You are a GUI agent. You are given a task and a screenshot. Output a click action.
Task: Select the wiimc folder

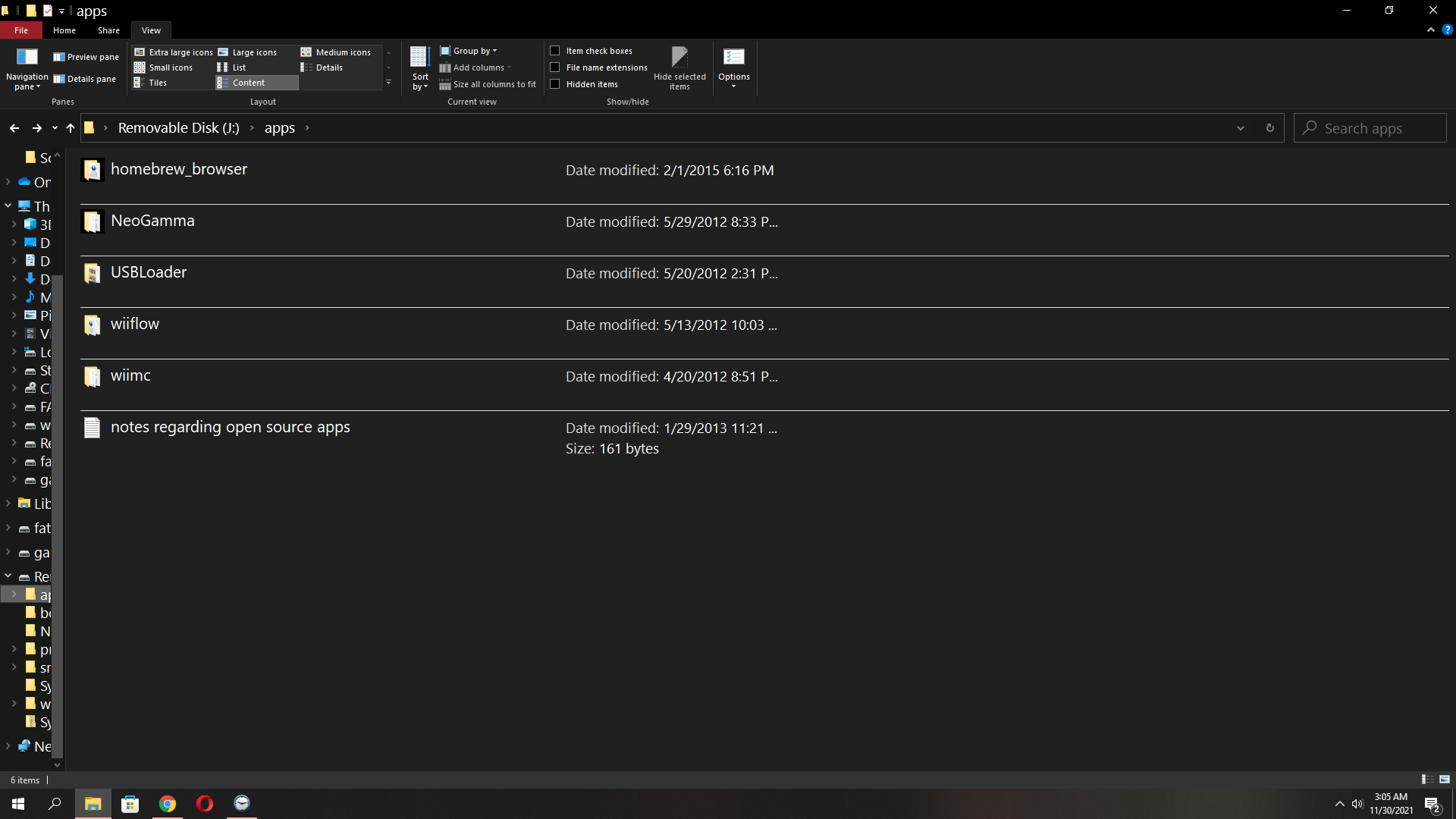click(x=764, y=384)
